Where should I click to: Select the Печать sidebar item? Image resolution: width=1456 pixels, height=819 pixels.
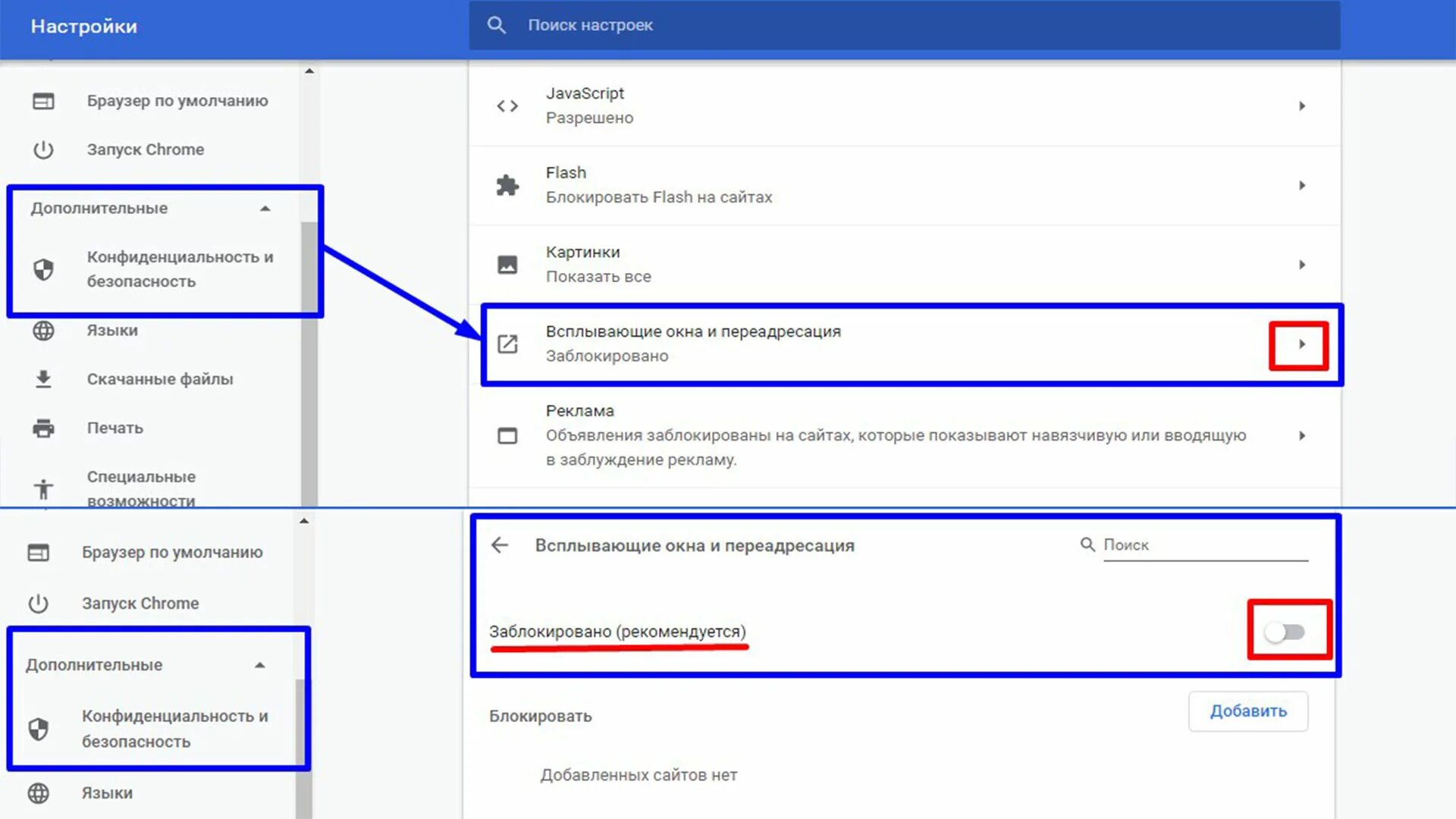click(x=115, y=428)
